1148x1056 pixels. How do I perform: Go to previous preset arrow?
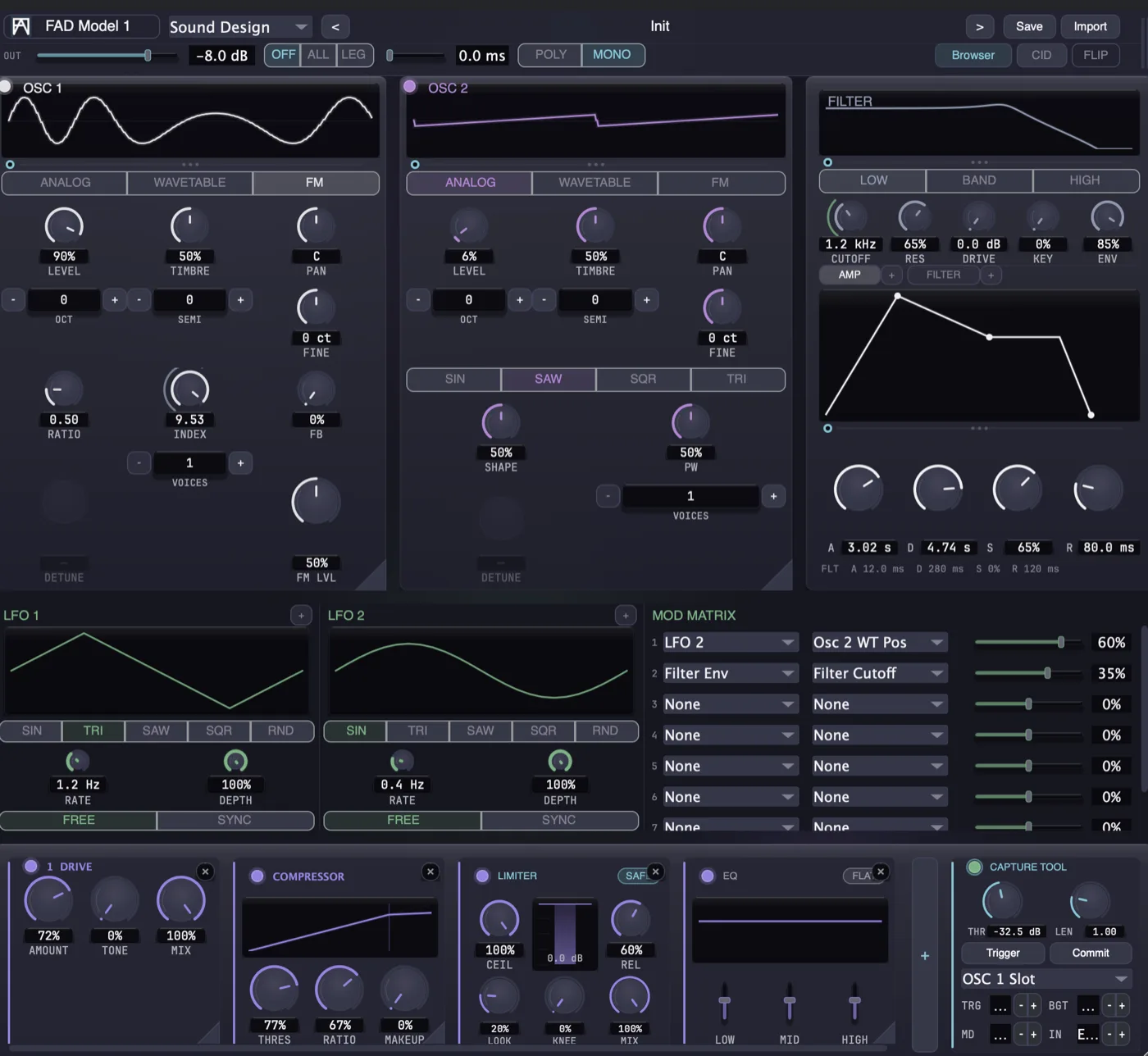pyautogui.click(x=335, y=27)
